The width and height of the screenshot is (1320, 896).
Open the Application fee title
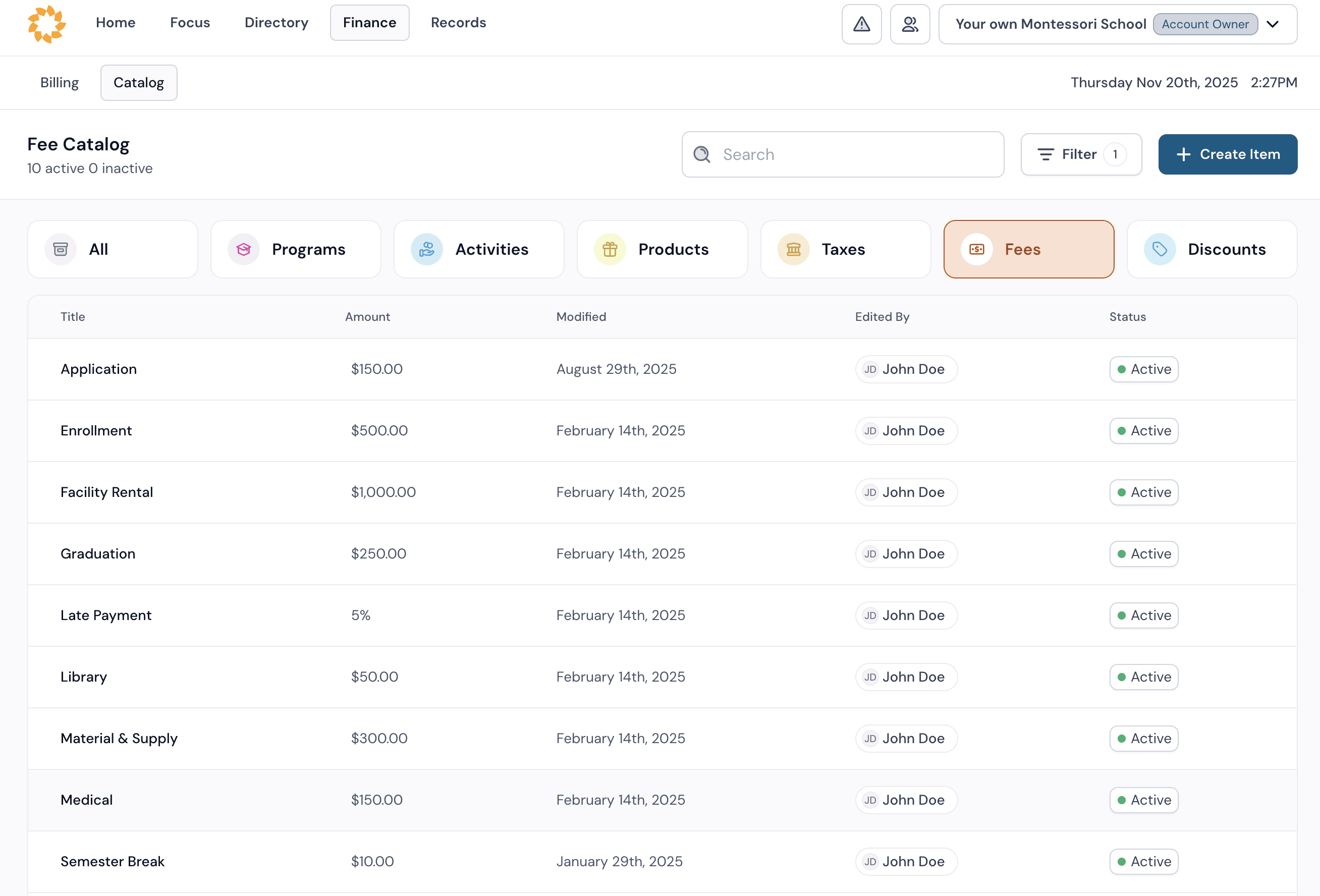(x=99, y=369)
